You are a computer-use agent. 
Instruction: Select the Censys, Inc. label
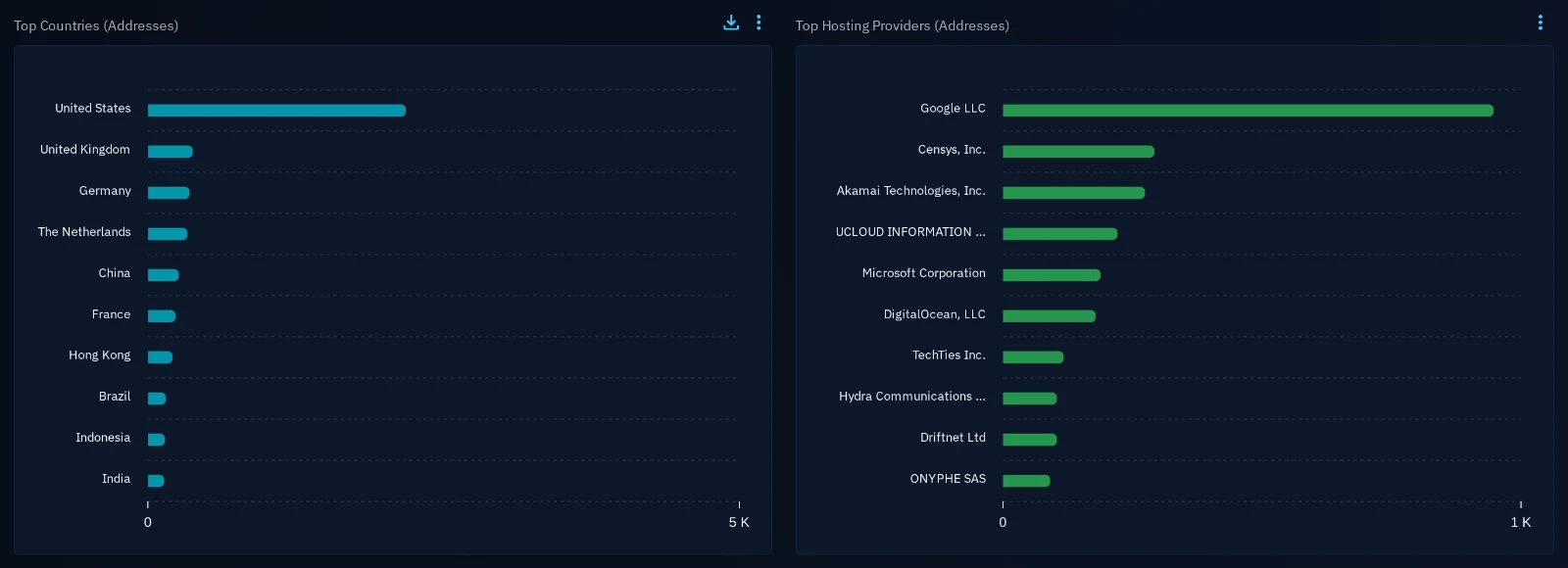952,150
